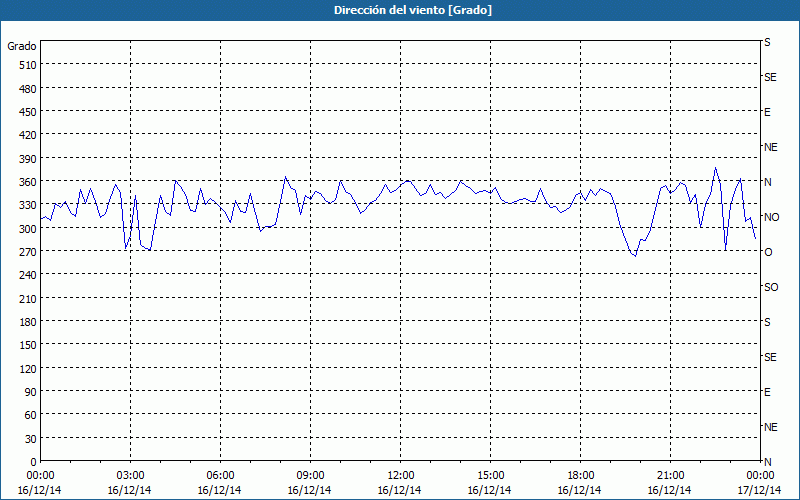800x500 pixels.
Task: Pick the 150 tick label on the left axis
Action: point(28,345)
